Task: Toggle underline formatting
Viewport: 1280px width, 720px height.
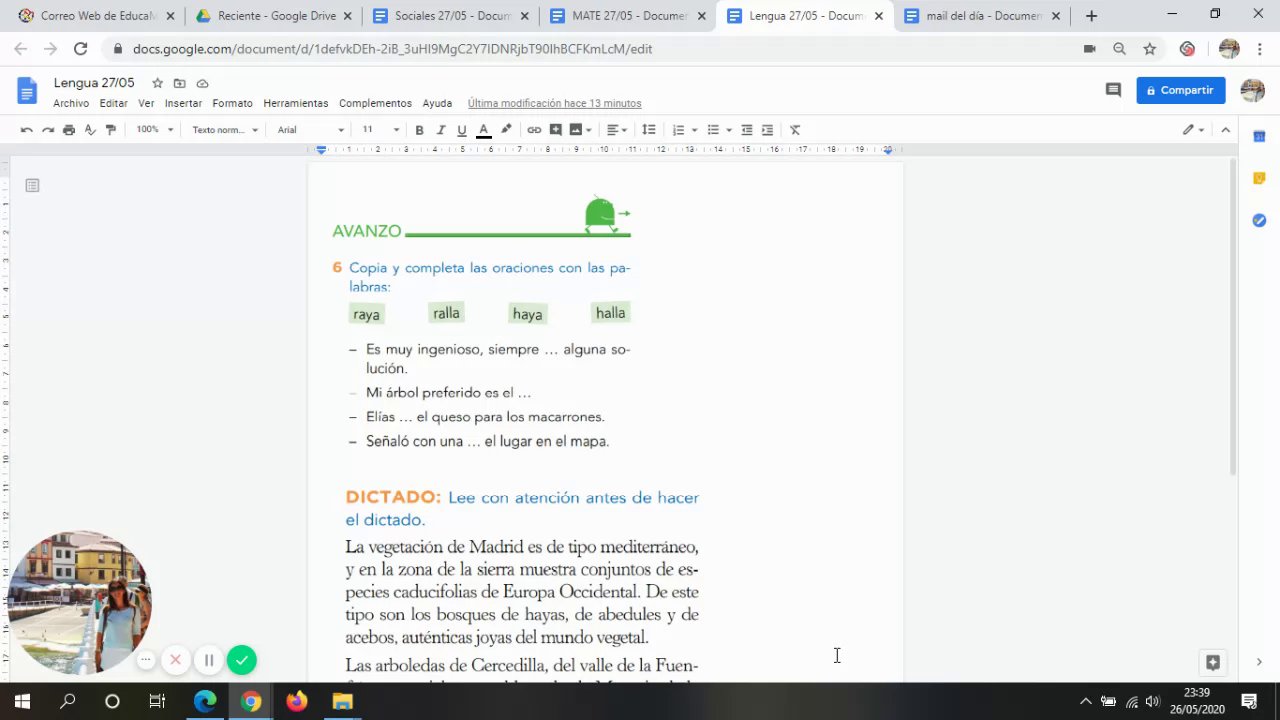Action: coord(461,130)
